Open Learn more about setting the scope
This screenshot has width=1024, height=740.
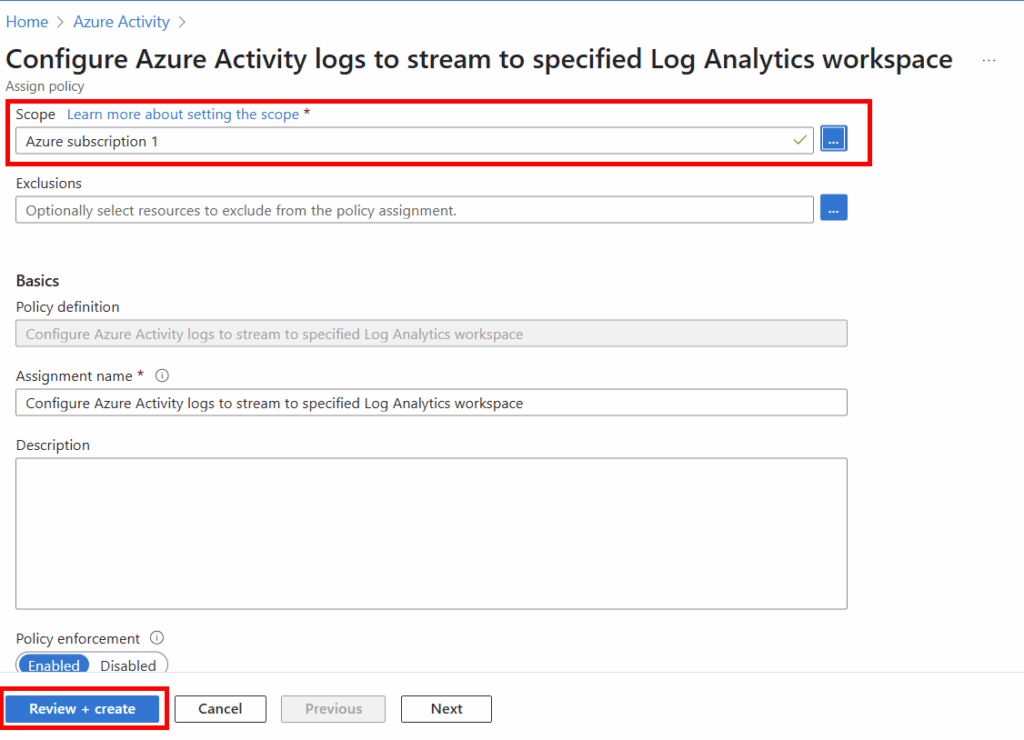click(183, 114)
